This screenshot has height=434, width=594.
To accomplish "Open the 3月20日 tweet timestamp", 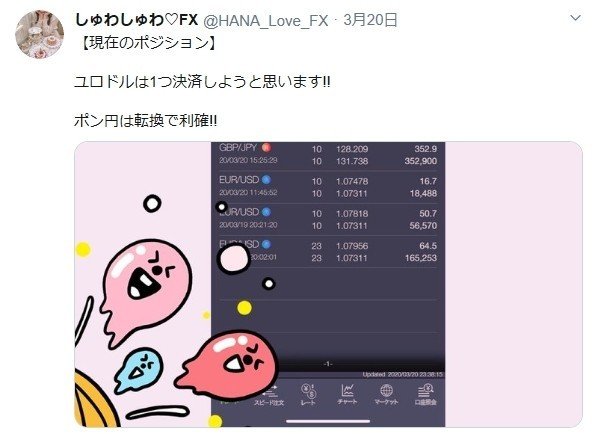I will pos(370,20).
